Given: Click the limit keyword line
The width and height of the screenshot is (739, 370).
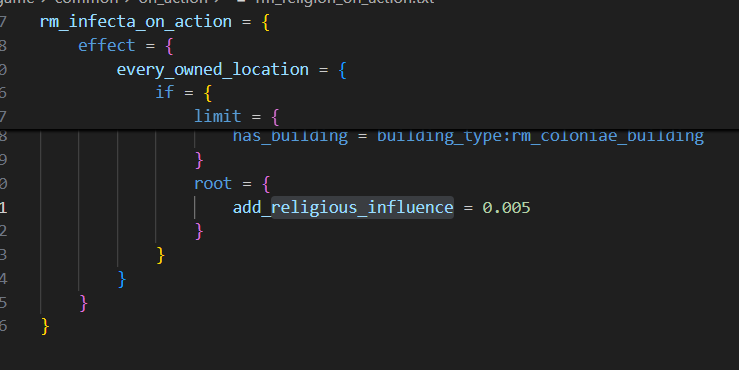Looking at the screenshot, I should coord(217,116).
